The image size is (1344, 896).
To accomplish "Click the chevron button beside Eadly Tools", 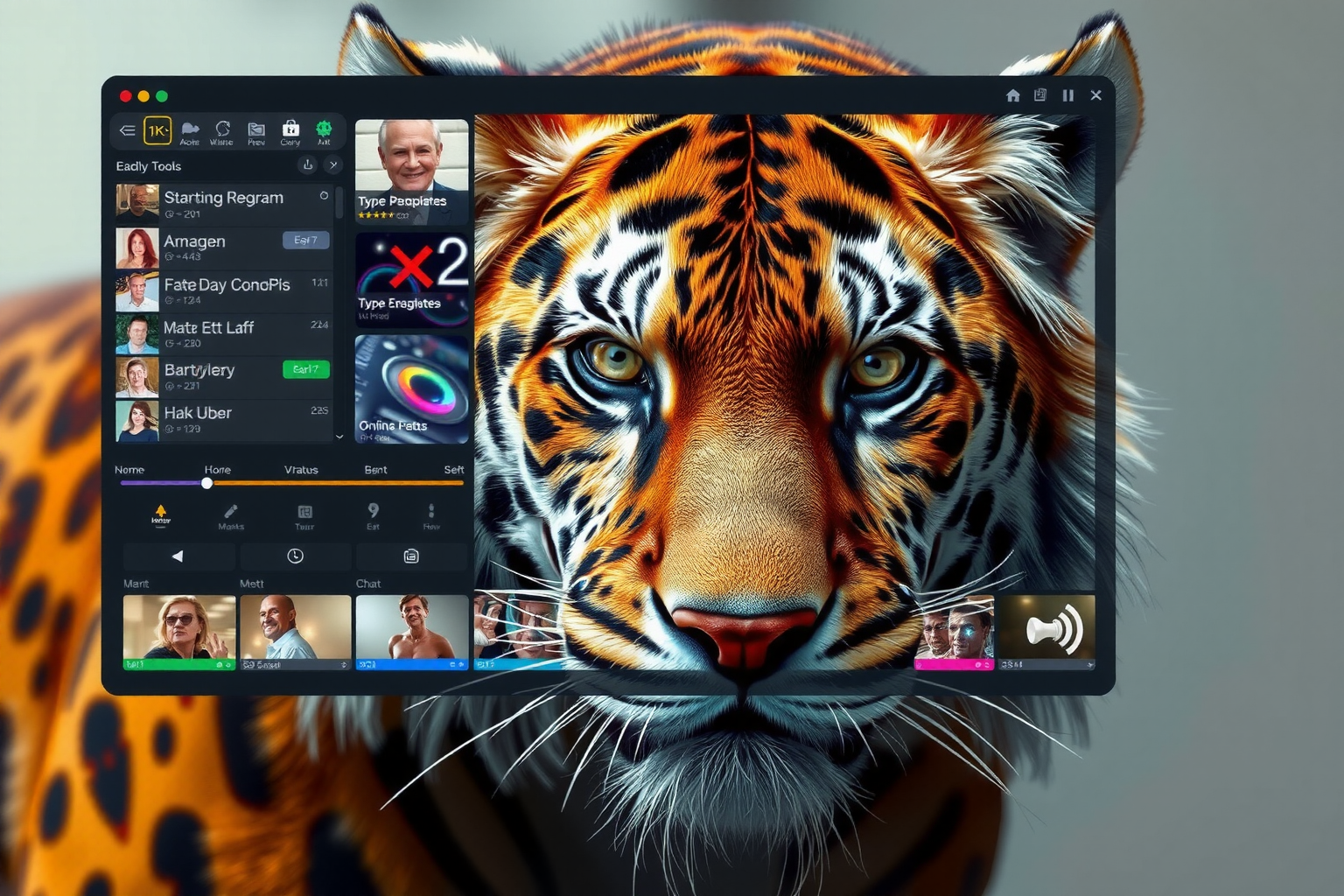I will coord(333,164).
